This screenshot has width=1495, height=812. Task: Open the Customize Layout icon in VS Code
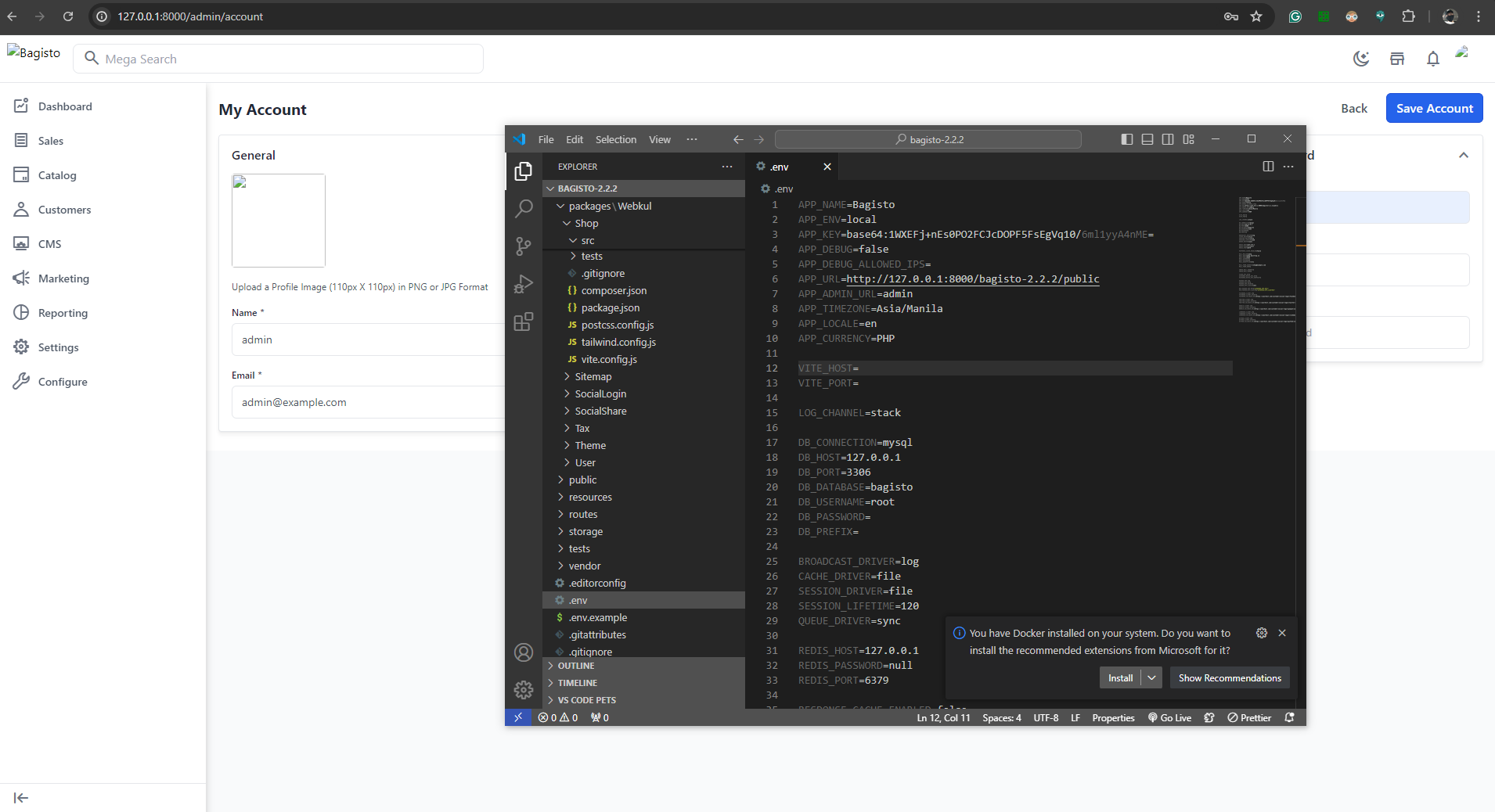point(1189,139)
